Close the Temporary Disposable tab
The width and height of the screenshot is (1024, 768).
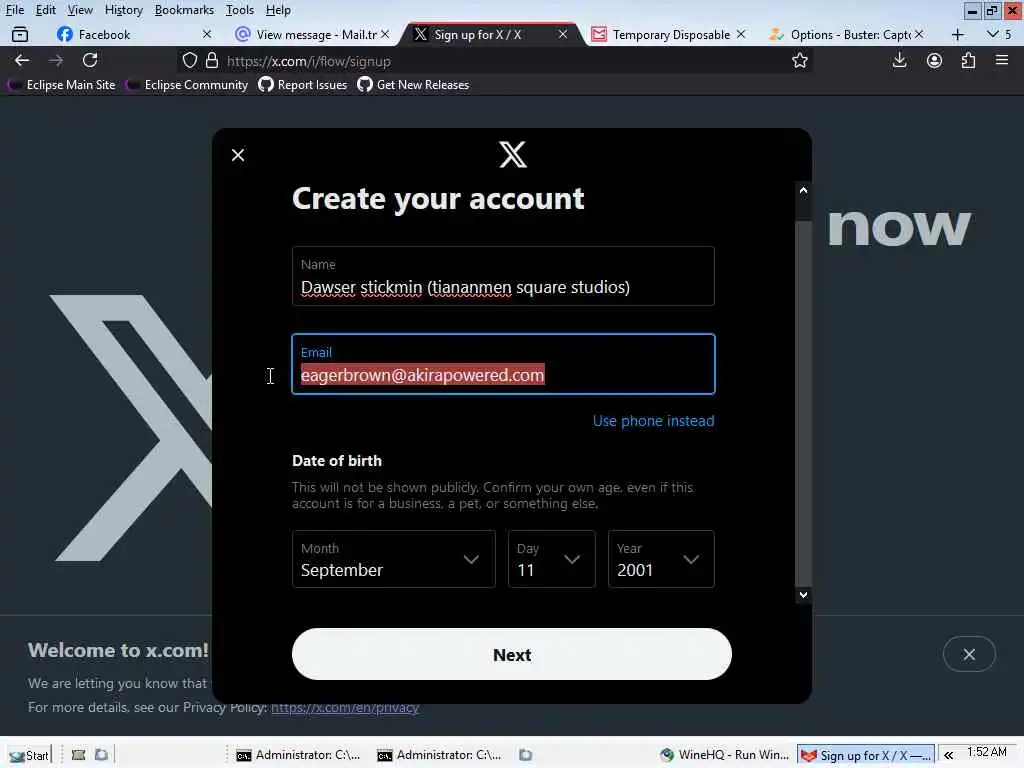click(x=741, y=34)
